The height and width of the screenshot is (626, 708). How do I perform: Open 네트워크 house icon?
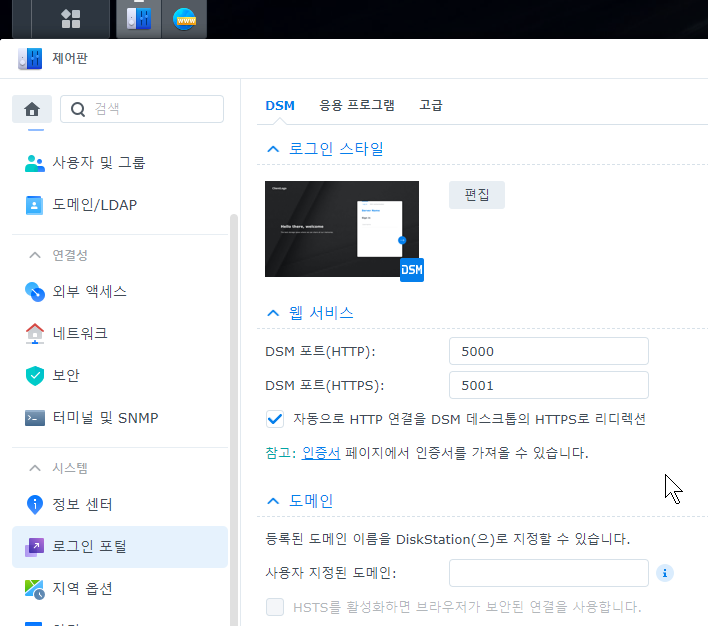(35, 334)
